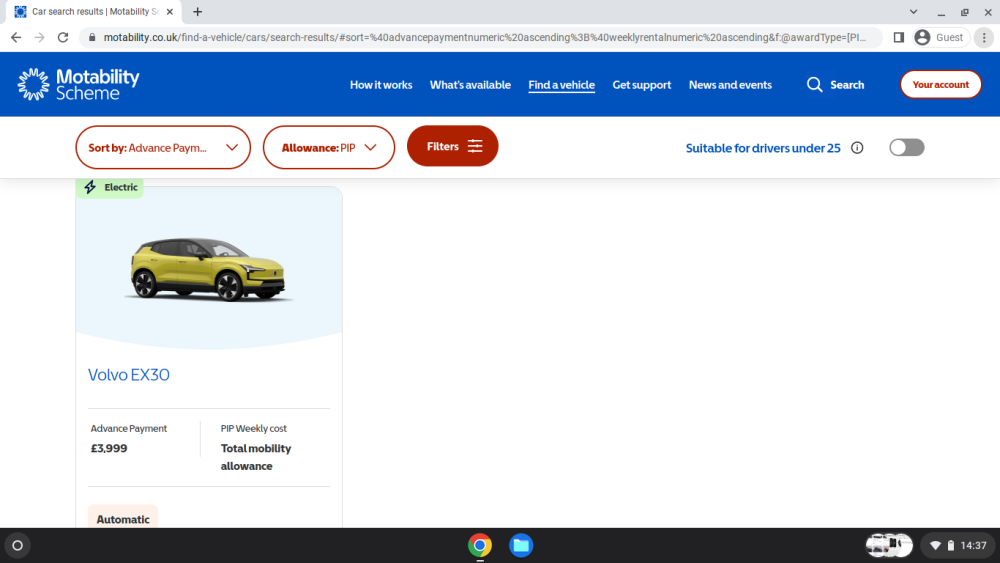The height and width of the screenshot is (563, 1000).
Task: Switch to the Car search results tab
Action: coord(94,11)
